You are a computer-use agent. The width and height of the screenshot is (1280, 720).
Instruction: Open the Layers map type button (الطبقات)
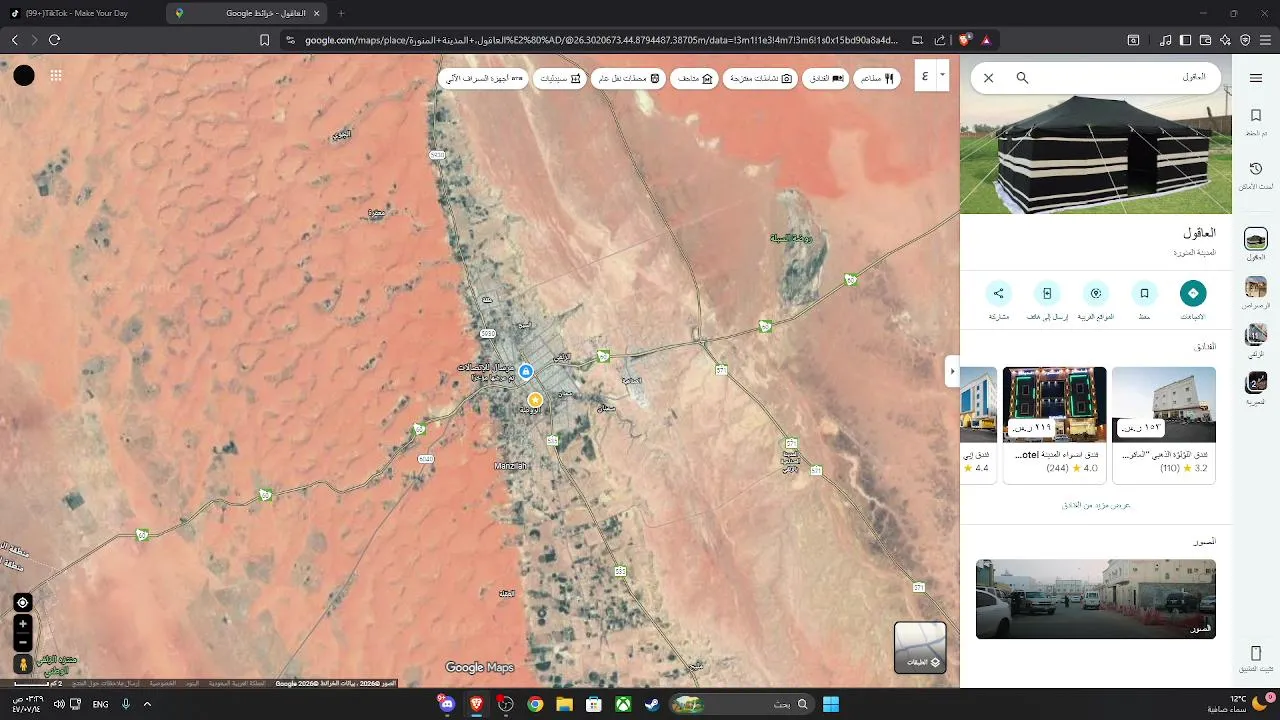pos(920,646)
